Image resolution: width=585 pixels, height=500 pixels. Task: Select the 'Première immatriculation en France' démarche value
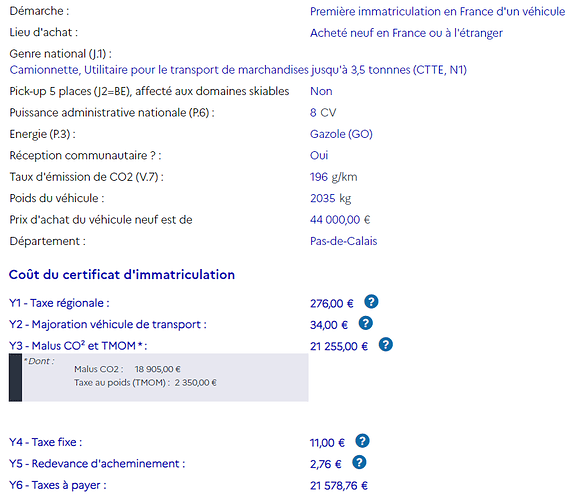coord(437,12)
